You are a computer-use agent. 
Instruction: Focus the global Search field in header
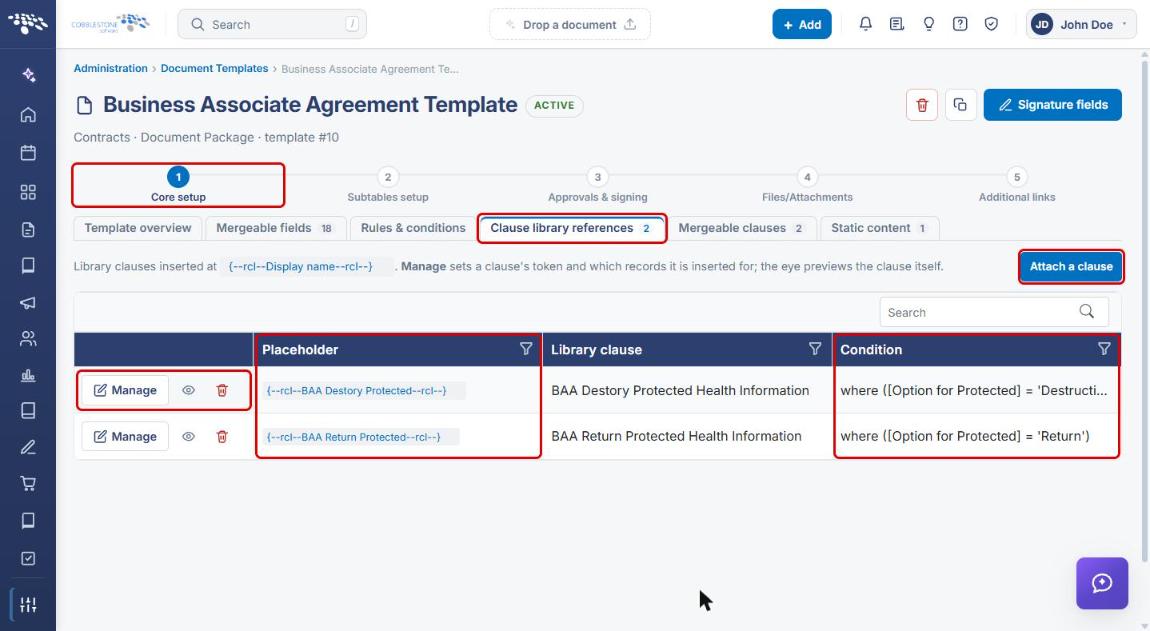[272, 24]
